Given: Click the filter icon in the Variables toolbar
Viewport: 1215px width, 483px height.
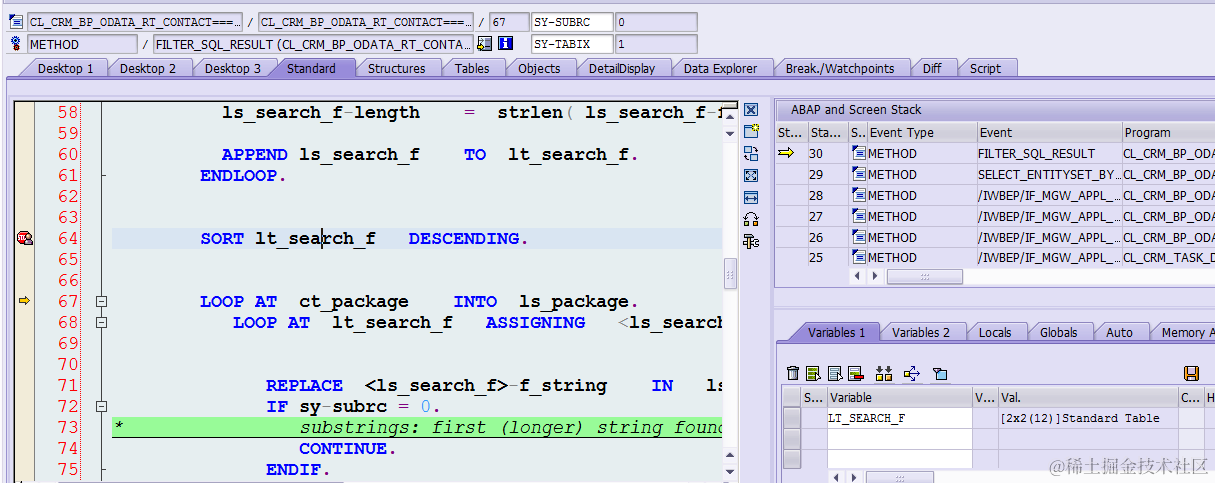Looking at the screenshot, I should [939, 373].
